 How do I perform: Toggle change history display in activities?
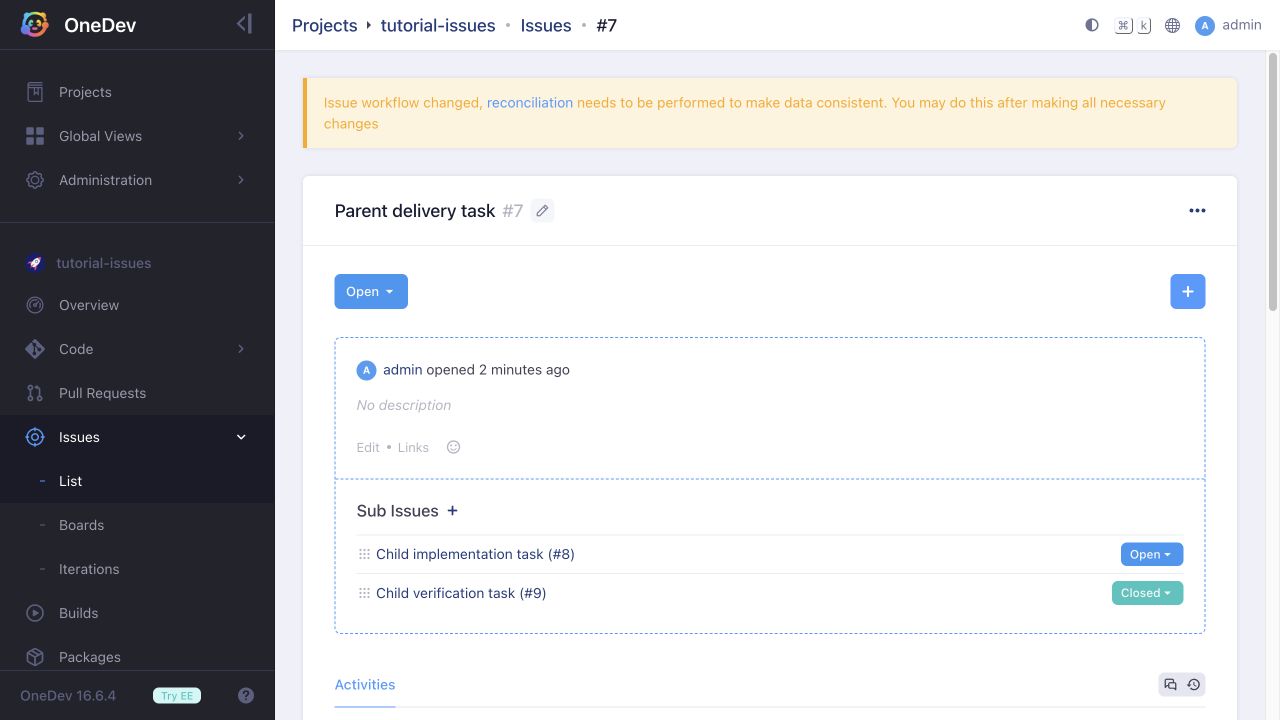coord(1194,685)
